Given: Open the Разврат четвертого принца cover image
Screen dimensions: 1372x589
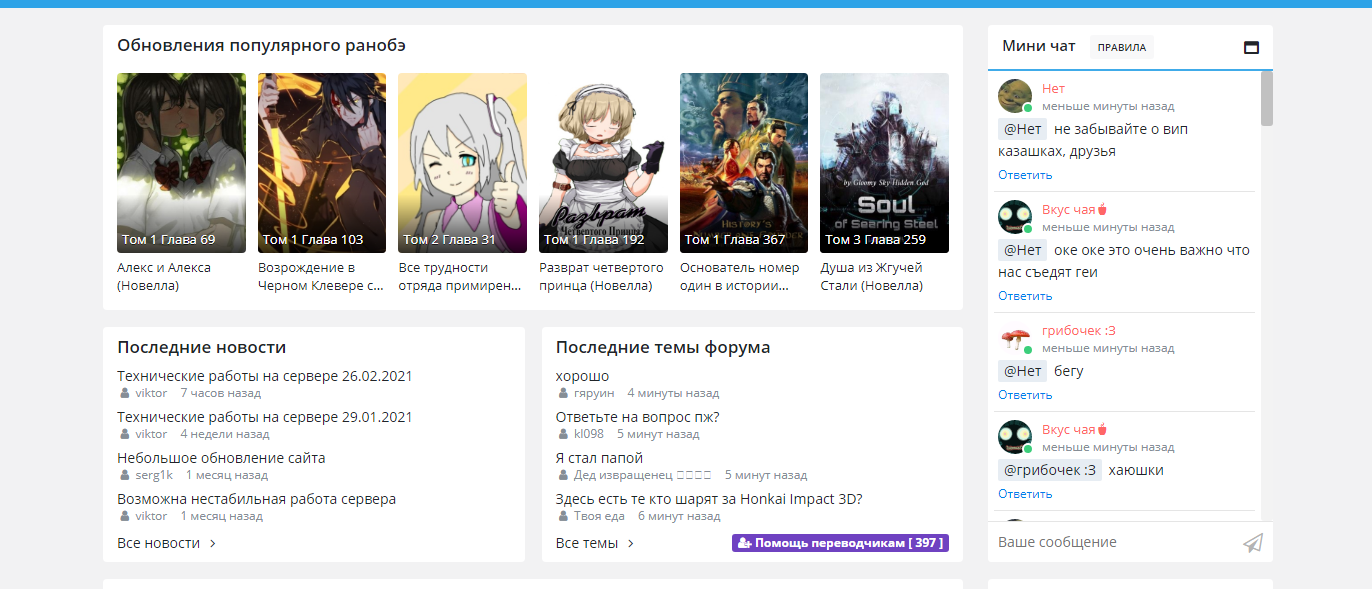Looking at the screenshot, I should (x=603, y=163).
